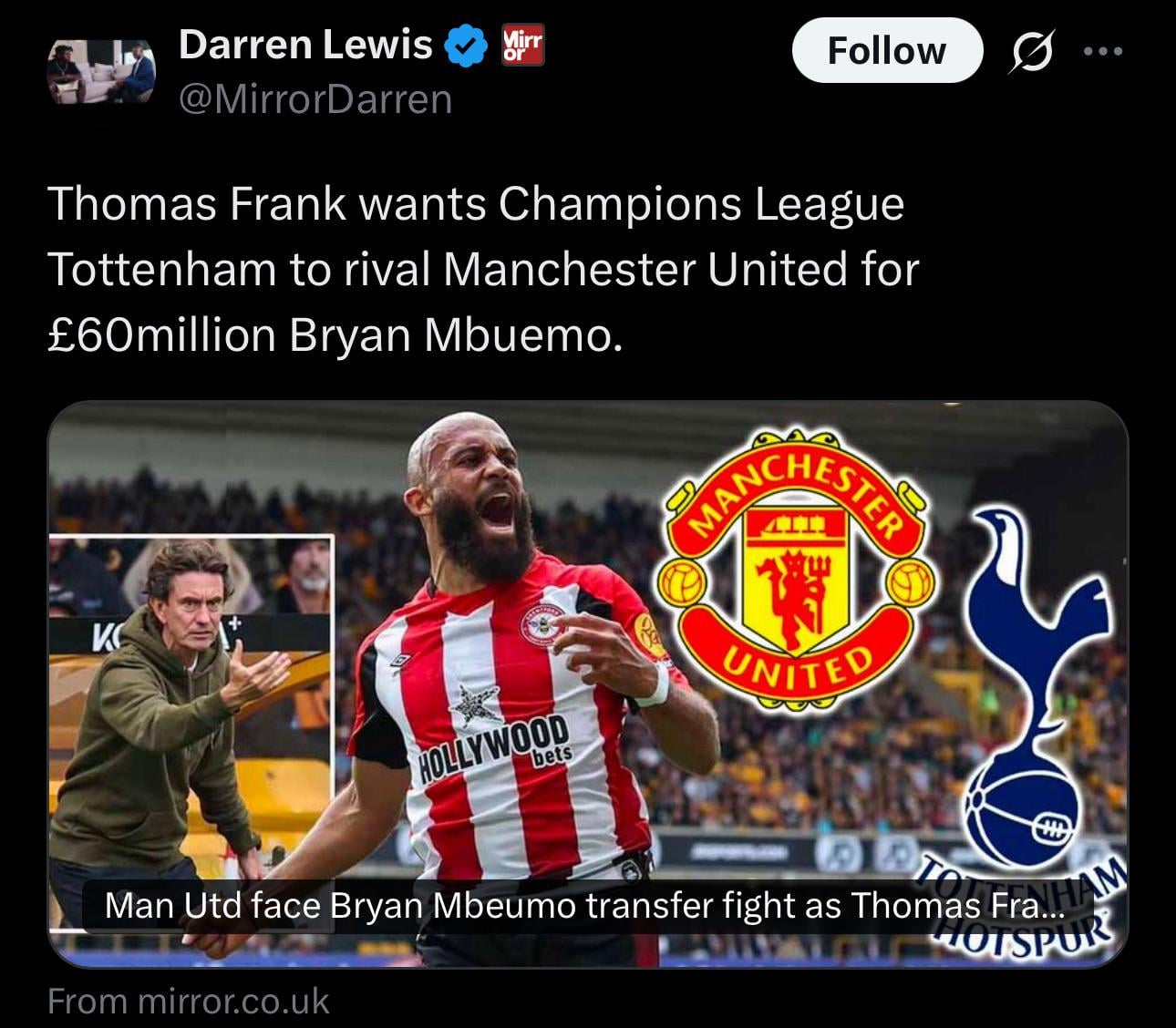
Task: Open Darren Lewis's profile picture
Action: coord(101,72)
